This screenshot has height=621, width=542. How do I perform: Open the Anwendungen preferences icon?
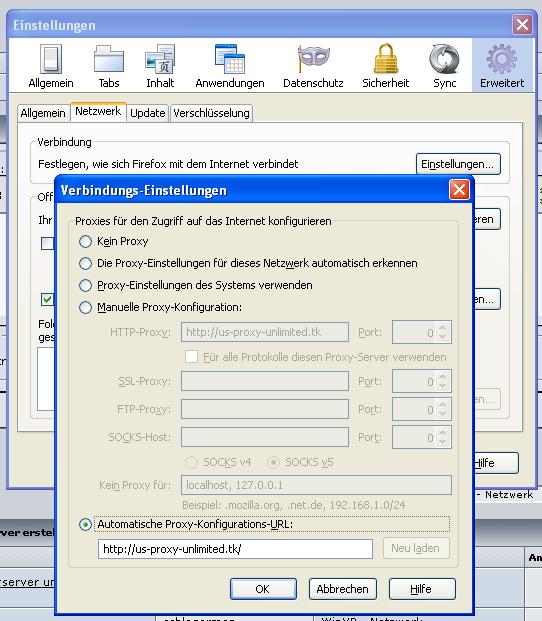pyautogui.click(x=230, y=66)
